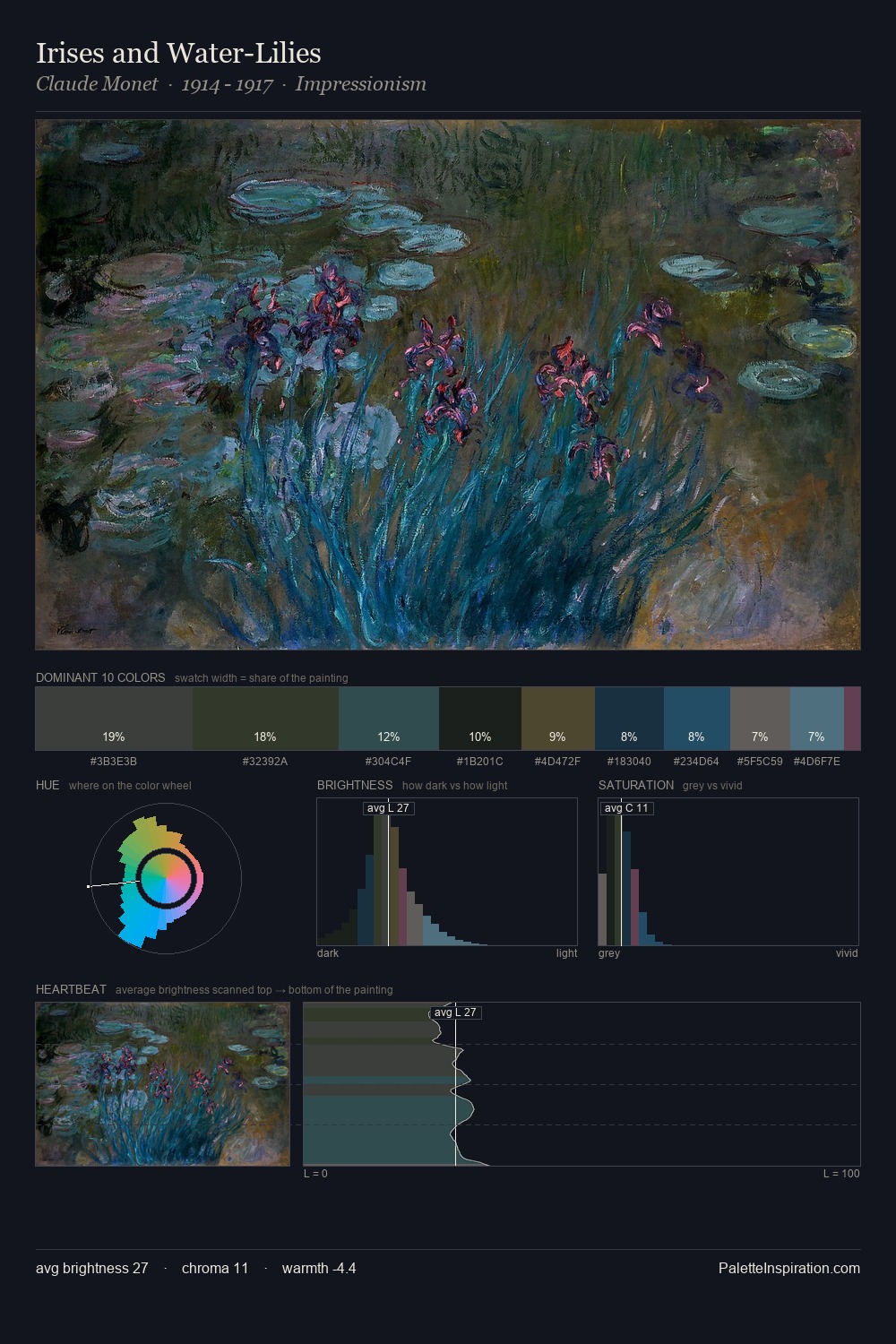Click the 'dark' axis label

[328, 953]
